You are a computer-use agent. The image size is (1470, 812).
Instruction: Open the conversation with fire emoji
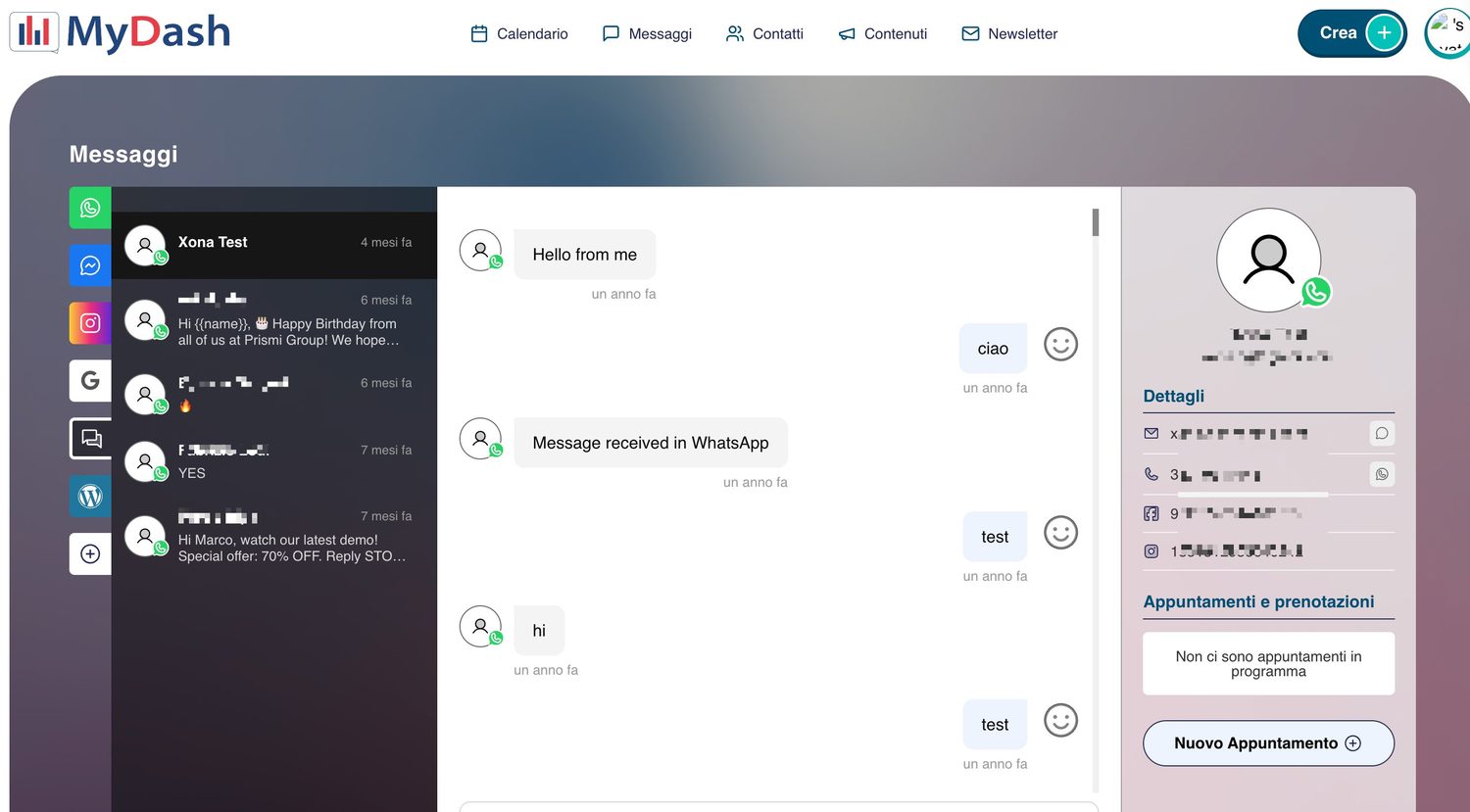274,393
